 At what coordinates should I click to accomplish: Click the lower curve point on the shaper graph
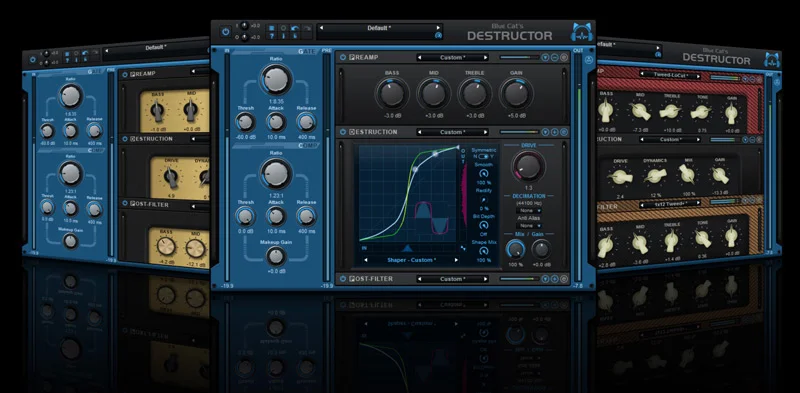[x=415, y=169]
